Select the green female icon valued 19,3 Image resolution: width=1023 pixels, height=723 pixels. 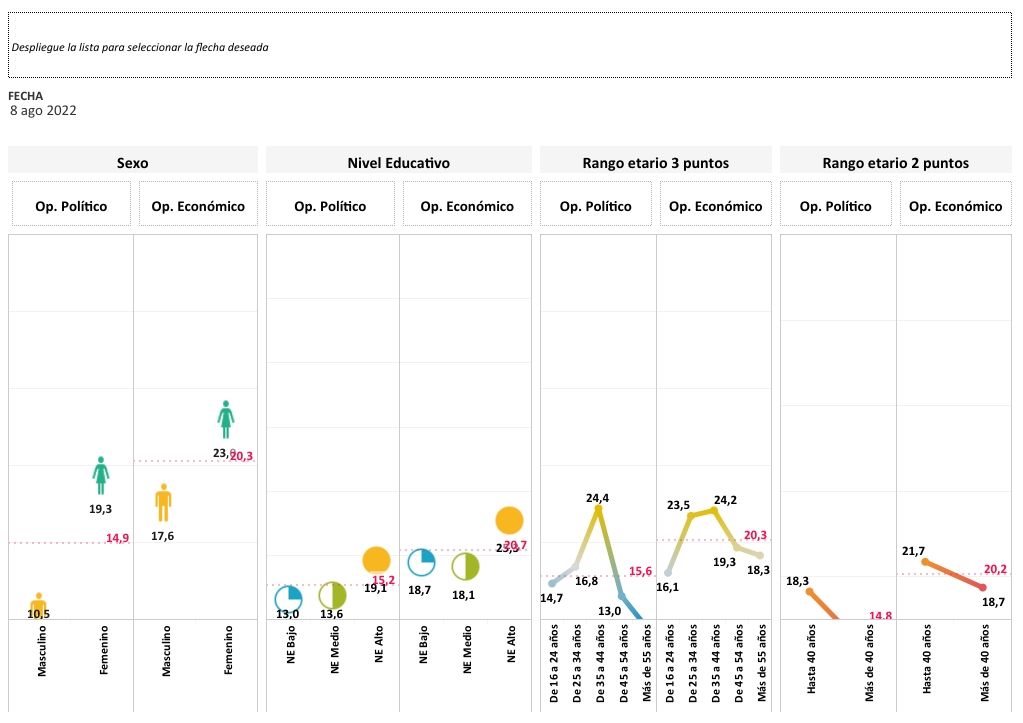click(101, 475)
